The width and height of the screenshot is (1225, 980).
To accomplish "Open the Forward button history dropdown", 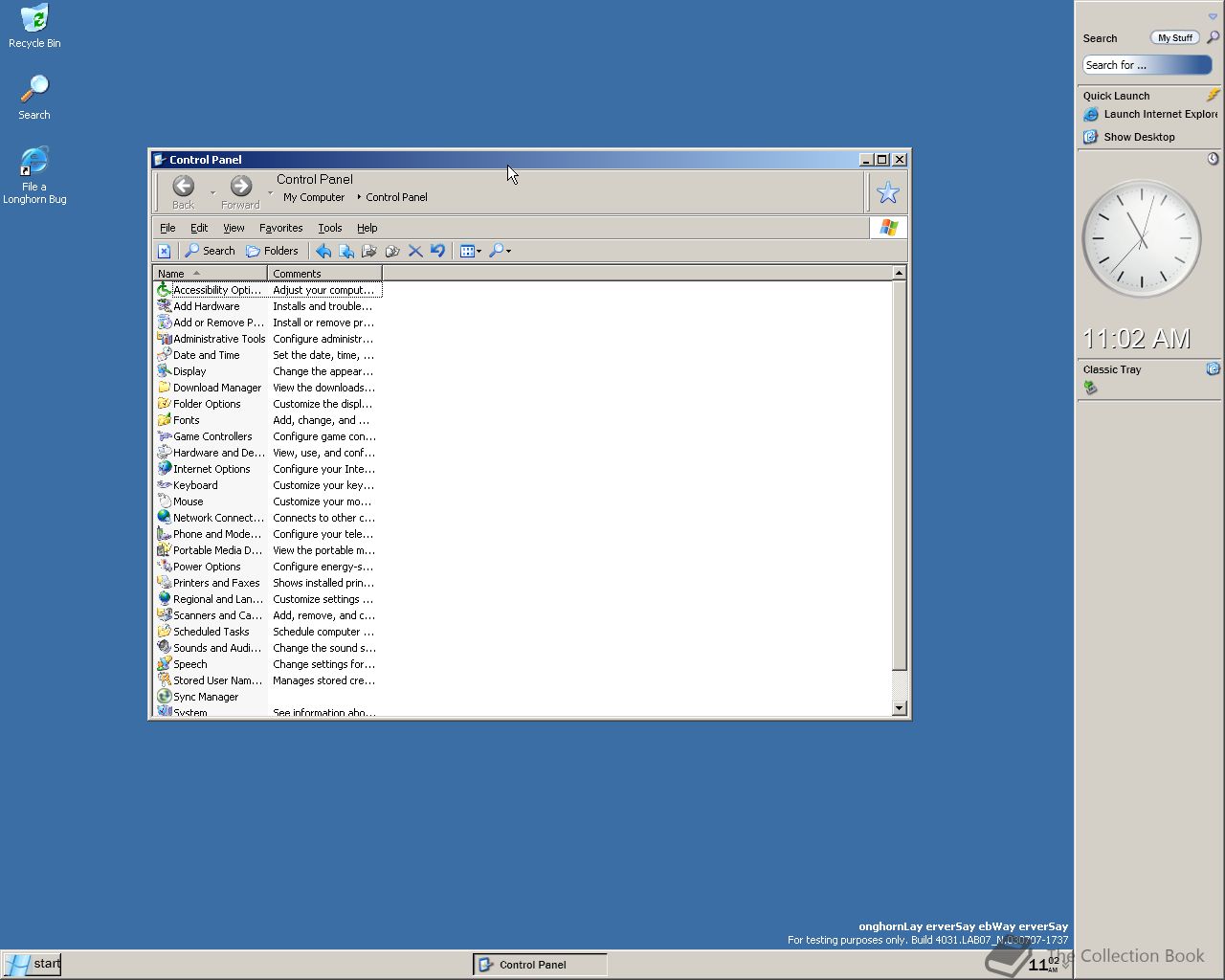I will click(x=270, y=193).
